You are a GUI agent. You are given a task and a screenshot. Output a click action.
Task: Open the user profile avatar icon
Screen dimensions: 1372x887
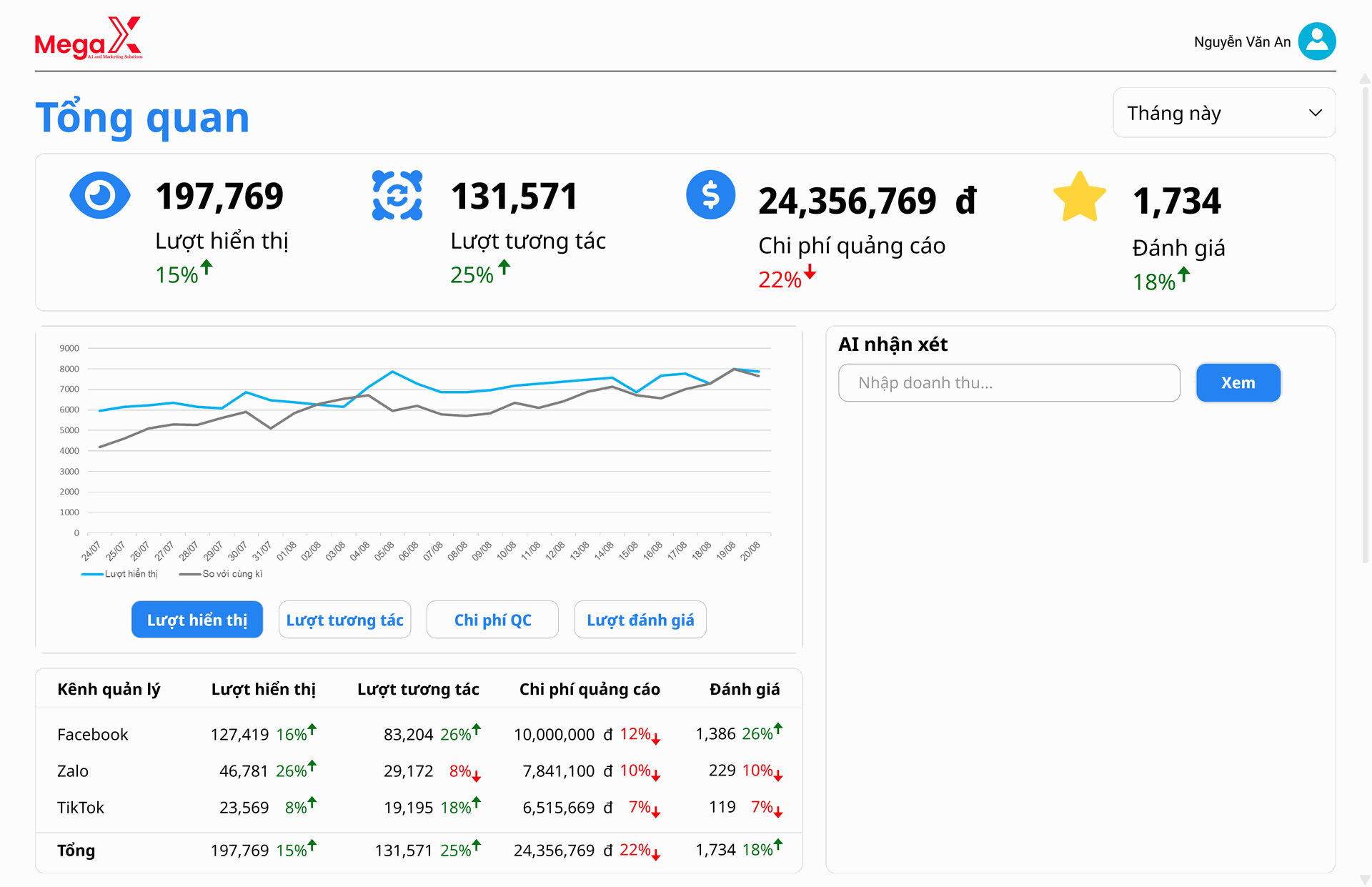pos(1316,41)
